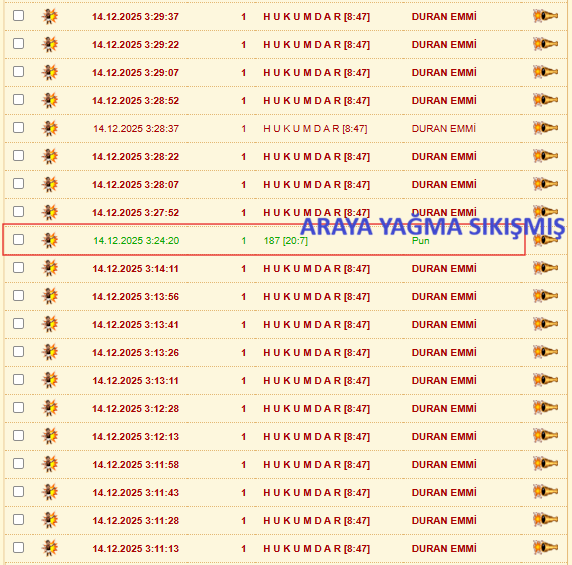572x565 pixels.
Task: Tick the checkbox for report 3:13:11
Action: [x=19, y=380]
